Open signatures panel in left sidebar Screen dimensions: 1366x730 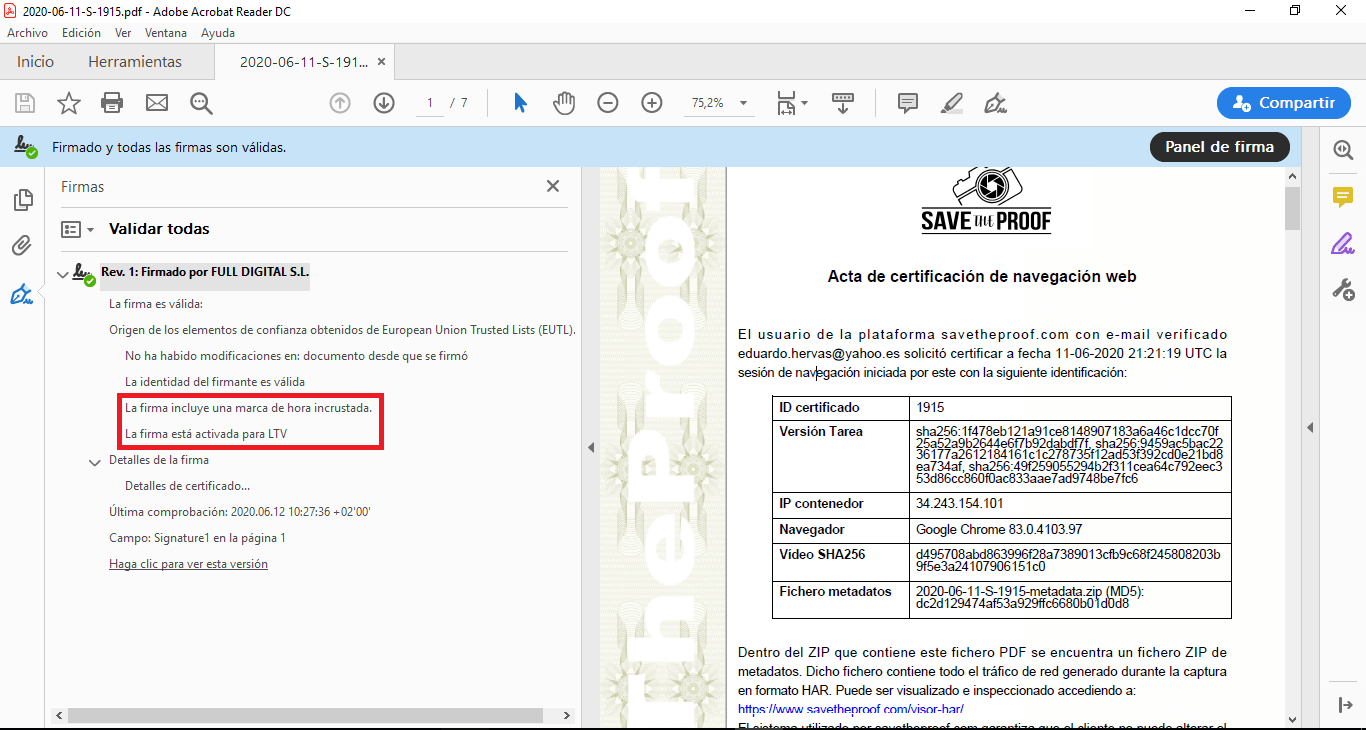pos(22,294)
